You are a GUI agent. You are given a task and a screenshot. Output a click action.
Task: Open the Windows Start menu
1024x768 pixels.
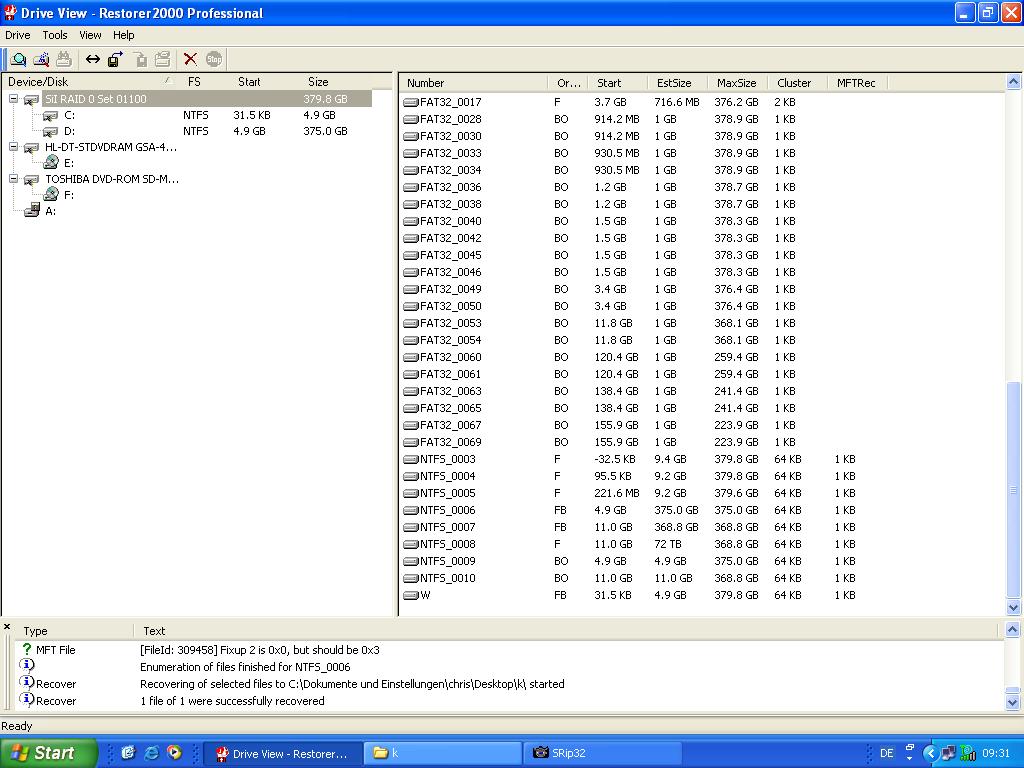(x=48, y=753)
